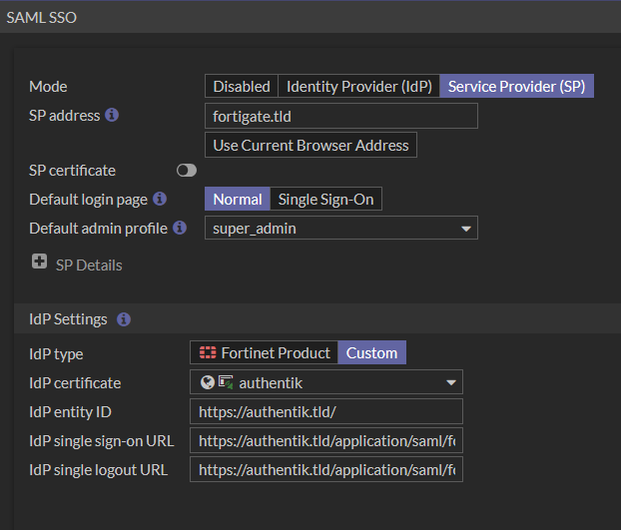The image size is (621, 530).
Task: Click the info icon beside Default admin profile
Action: click(x=179, y=228)
